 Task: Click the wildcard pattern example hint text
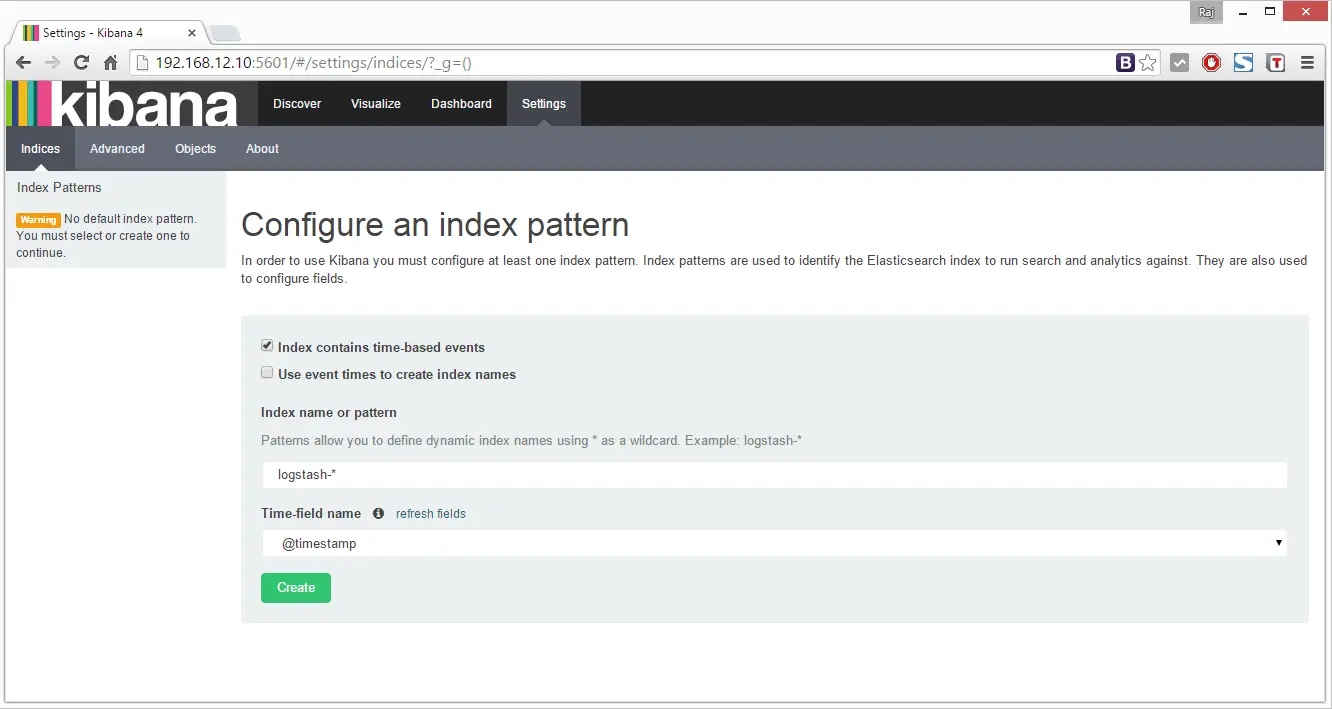pos(531,441)
